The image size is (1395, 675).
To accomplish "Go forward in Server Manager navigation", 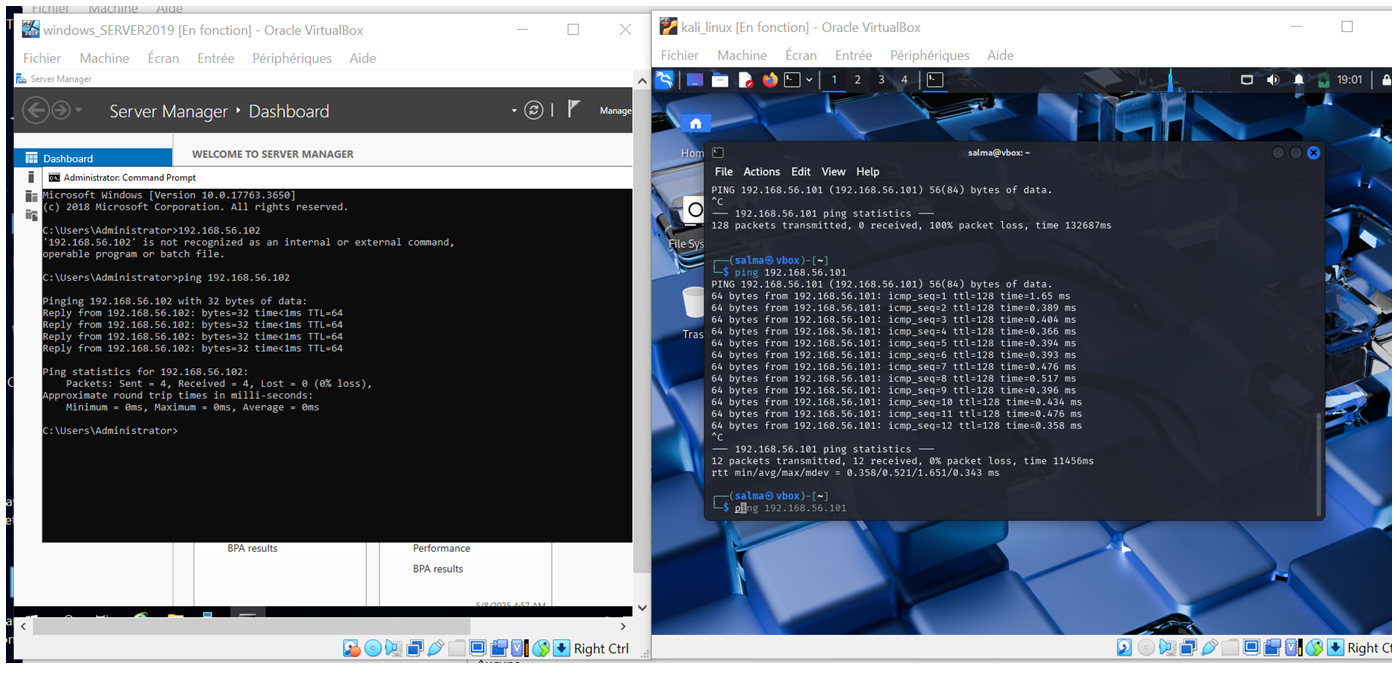I will (x=60, y=111).
